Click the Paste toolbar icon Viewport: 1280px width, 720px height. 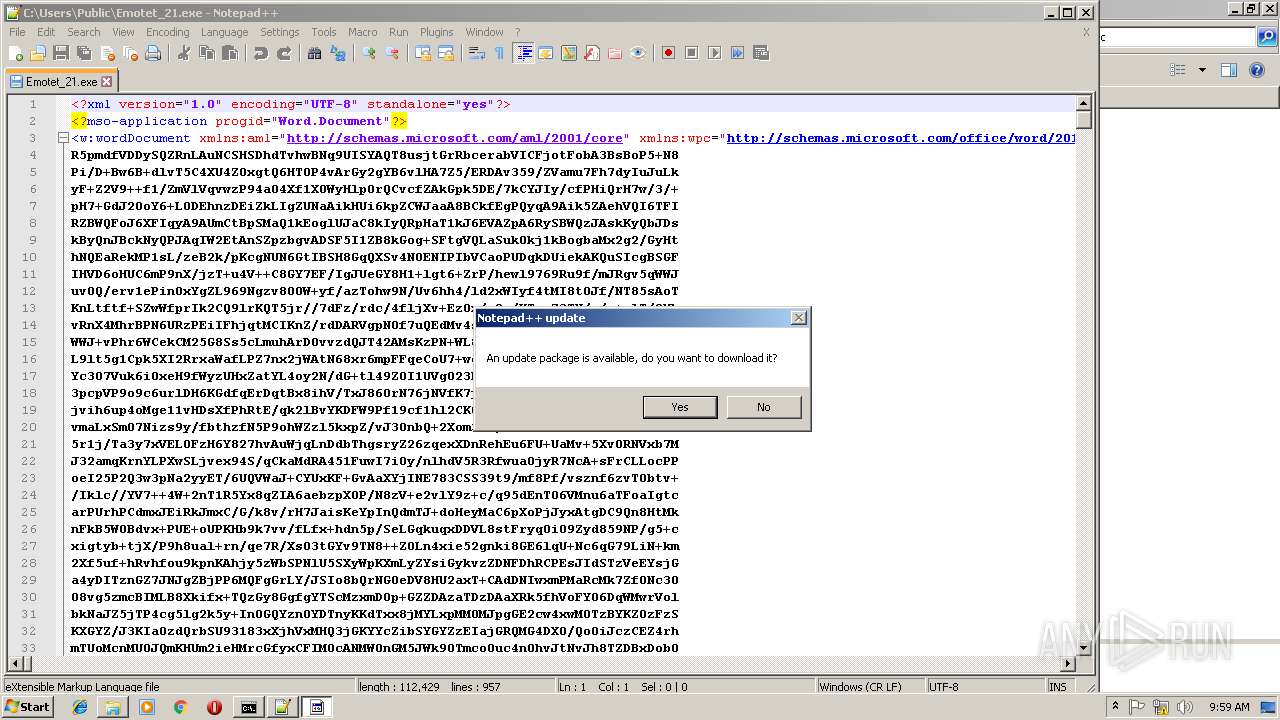[x=229, y=53]
